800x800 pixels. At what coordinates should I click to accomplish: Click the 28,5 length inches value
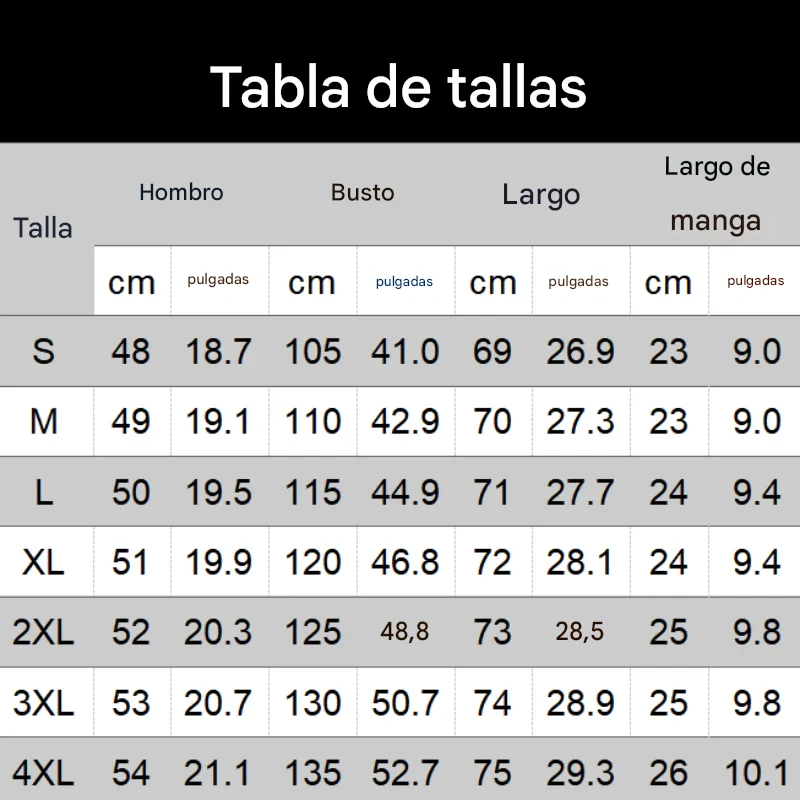580,632
